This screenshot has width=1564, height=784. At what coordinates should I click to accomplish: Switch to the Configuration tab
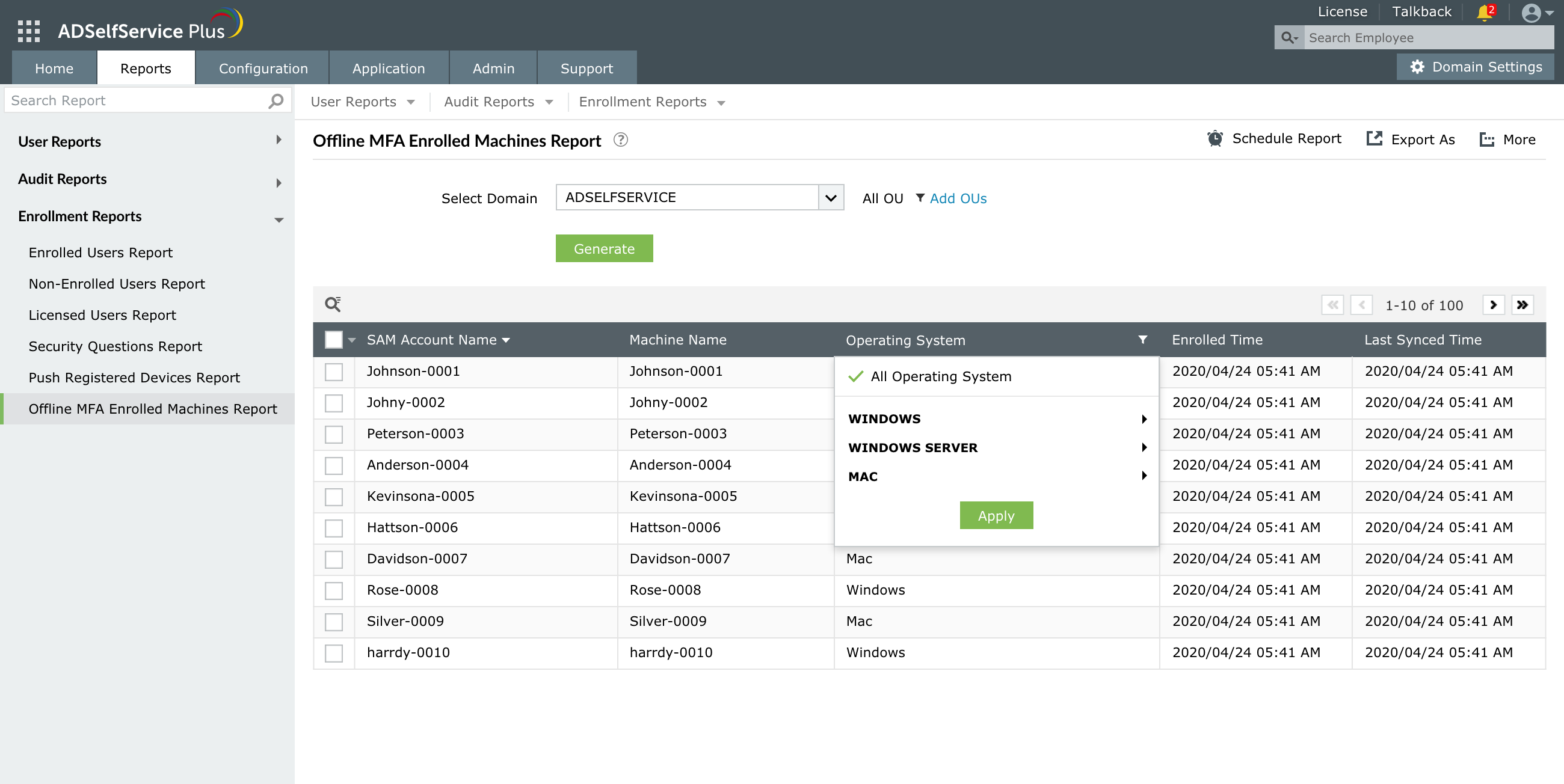263,68
